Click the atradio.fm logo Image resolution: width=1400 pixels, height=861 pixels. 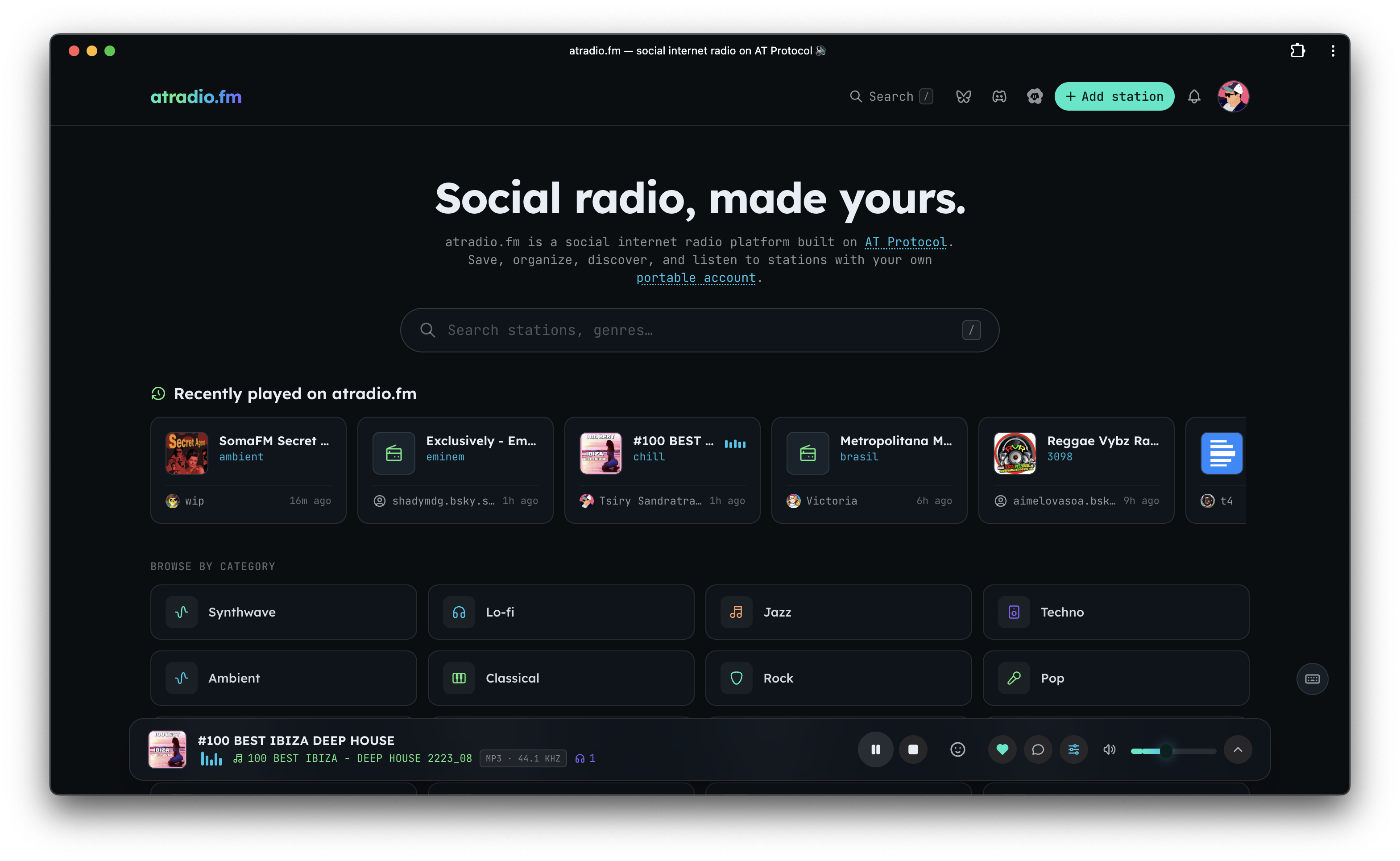196,97
